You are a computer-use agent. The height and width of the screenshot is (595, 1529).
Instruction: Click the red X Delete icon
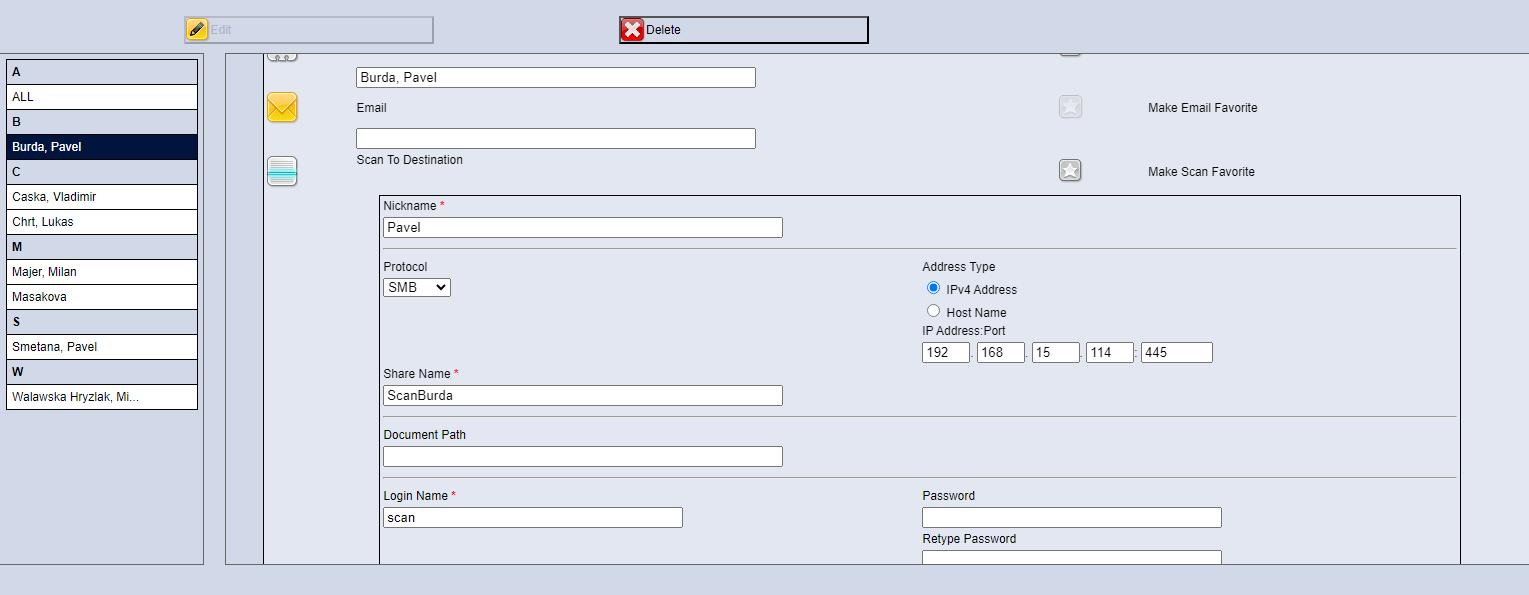[632, 30]
